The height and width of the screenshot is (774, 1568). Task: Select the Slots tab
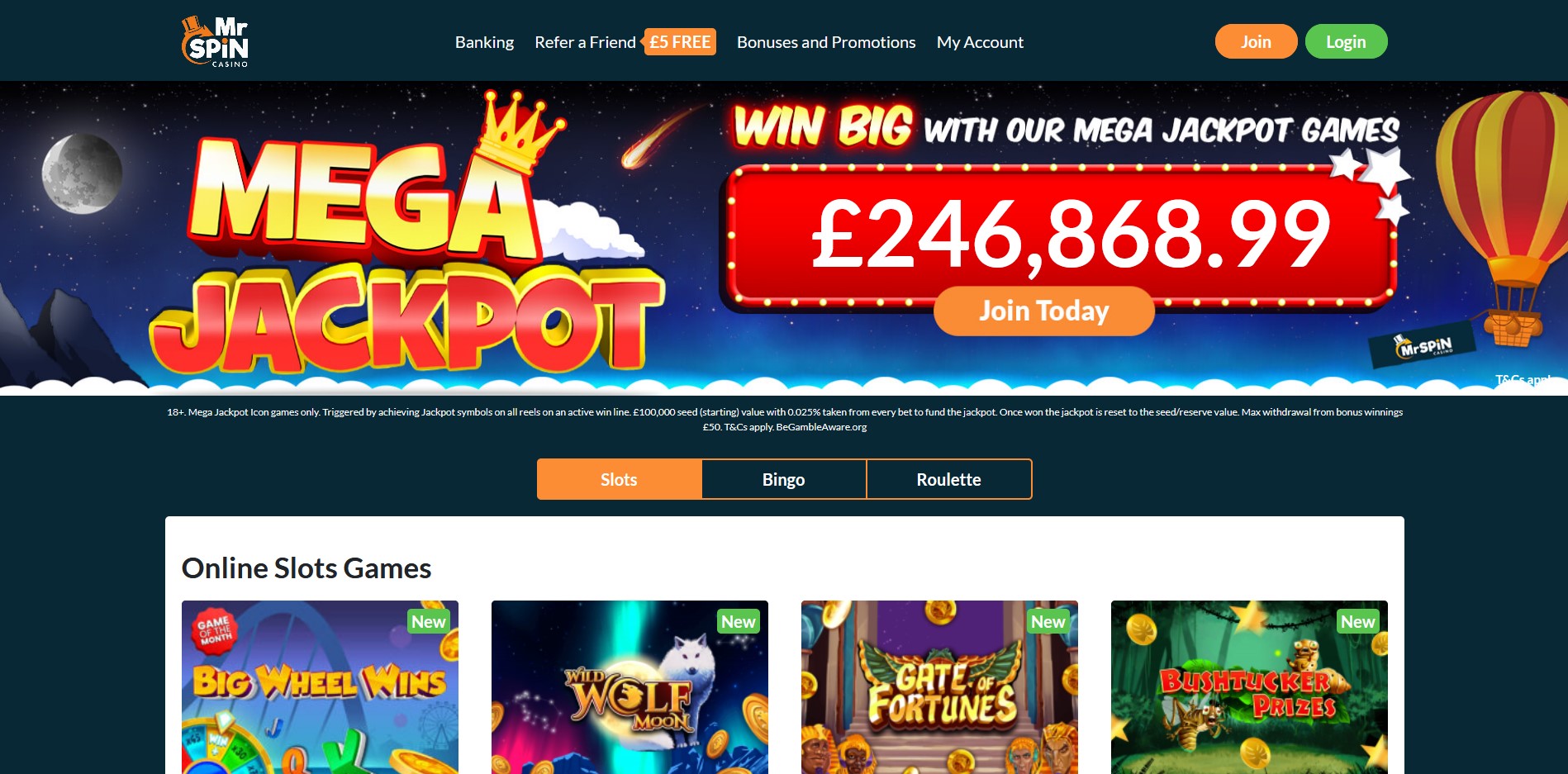tap(619, 479)
